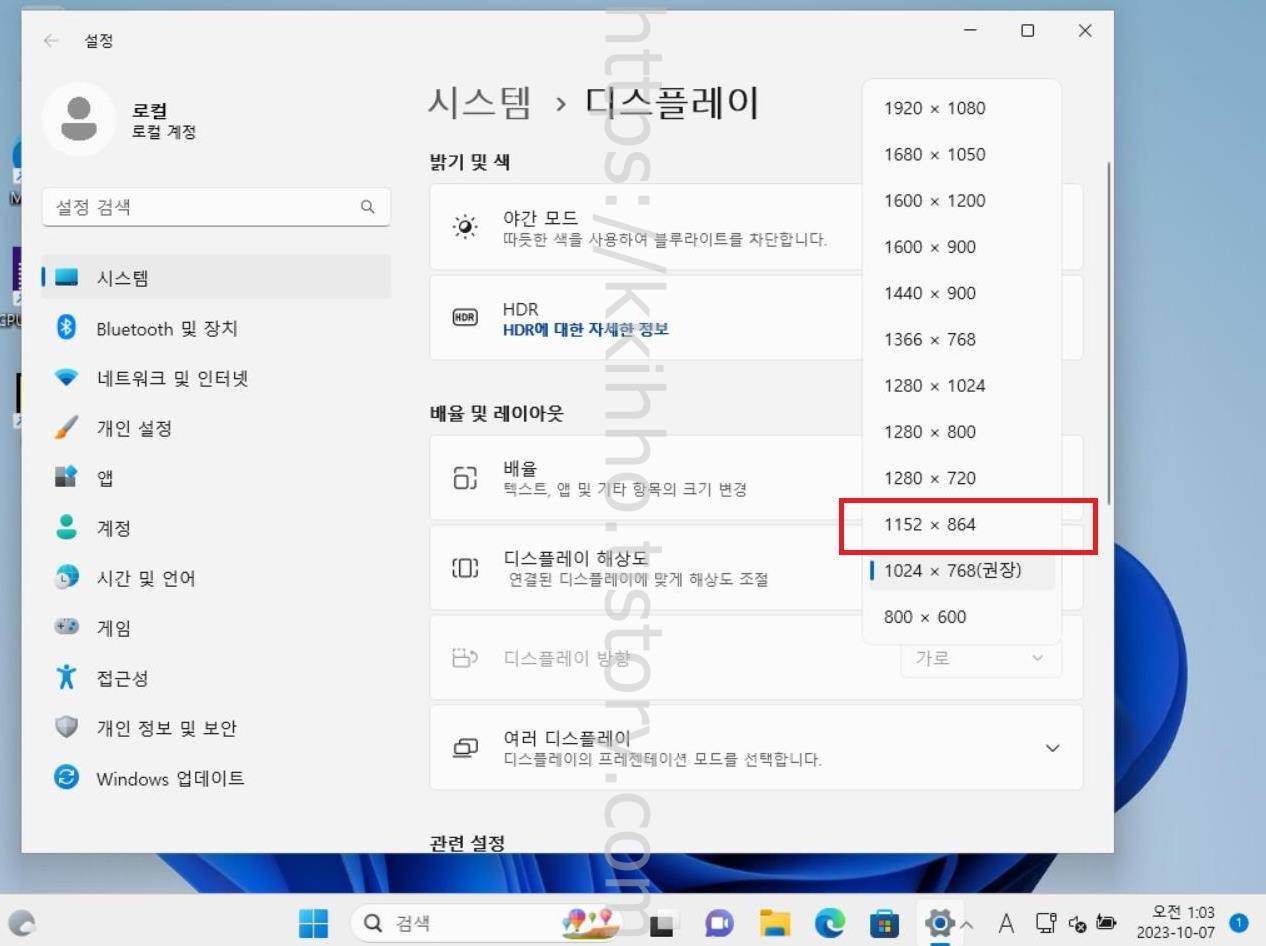This screenshot has width=1266, height=946.
Task: Open 접근성 settings
Action: click(216, 678)
